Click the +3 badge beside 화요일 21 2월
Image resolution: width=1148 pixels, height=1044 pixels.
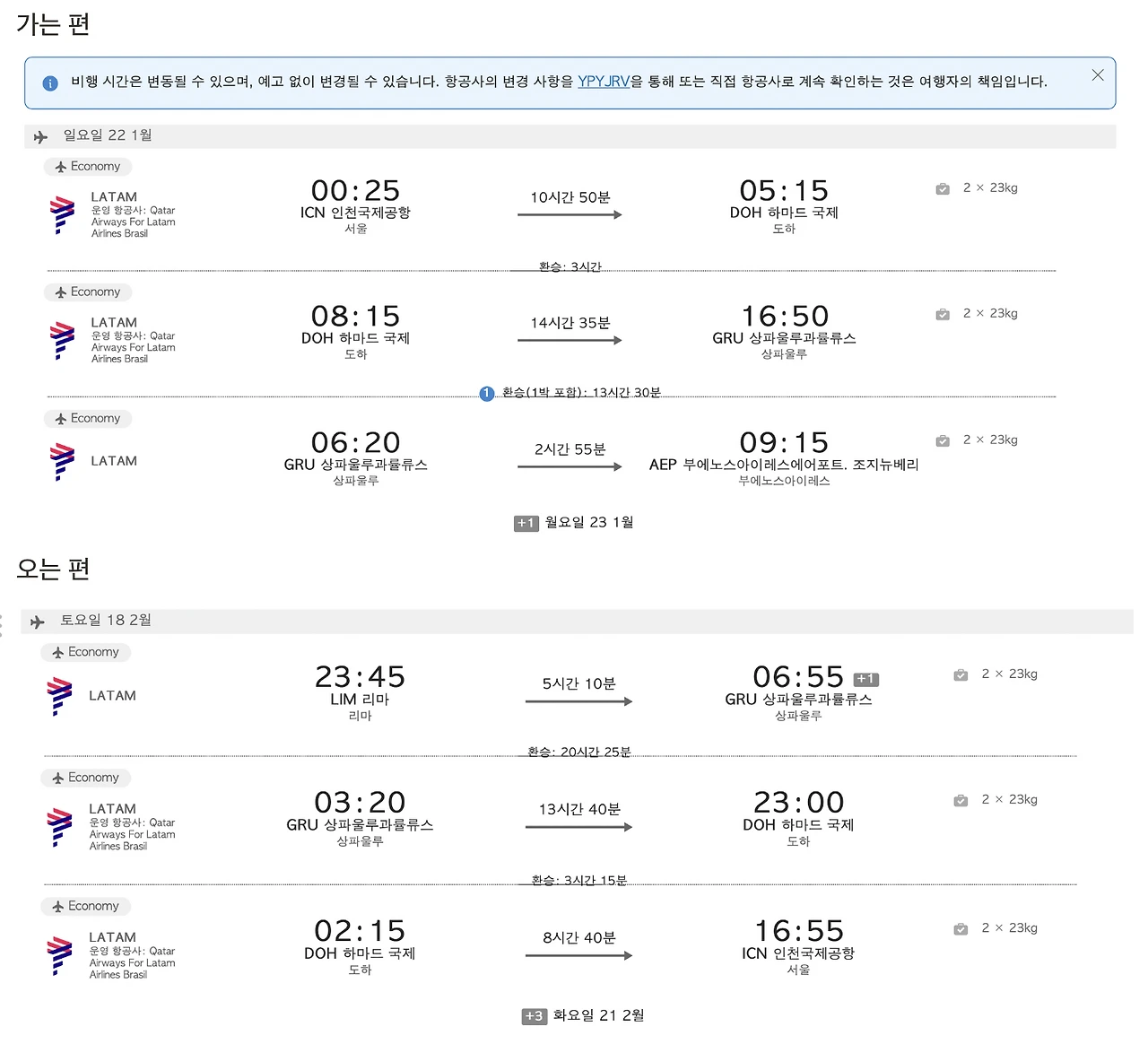(x=535, y=1017)
